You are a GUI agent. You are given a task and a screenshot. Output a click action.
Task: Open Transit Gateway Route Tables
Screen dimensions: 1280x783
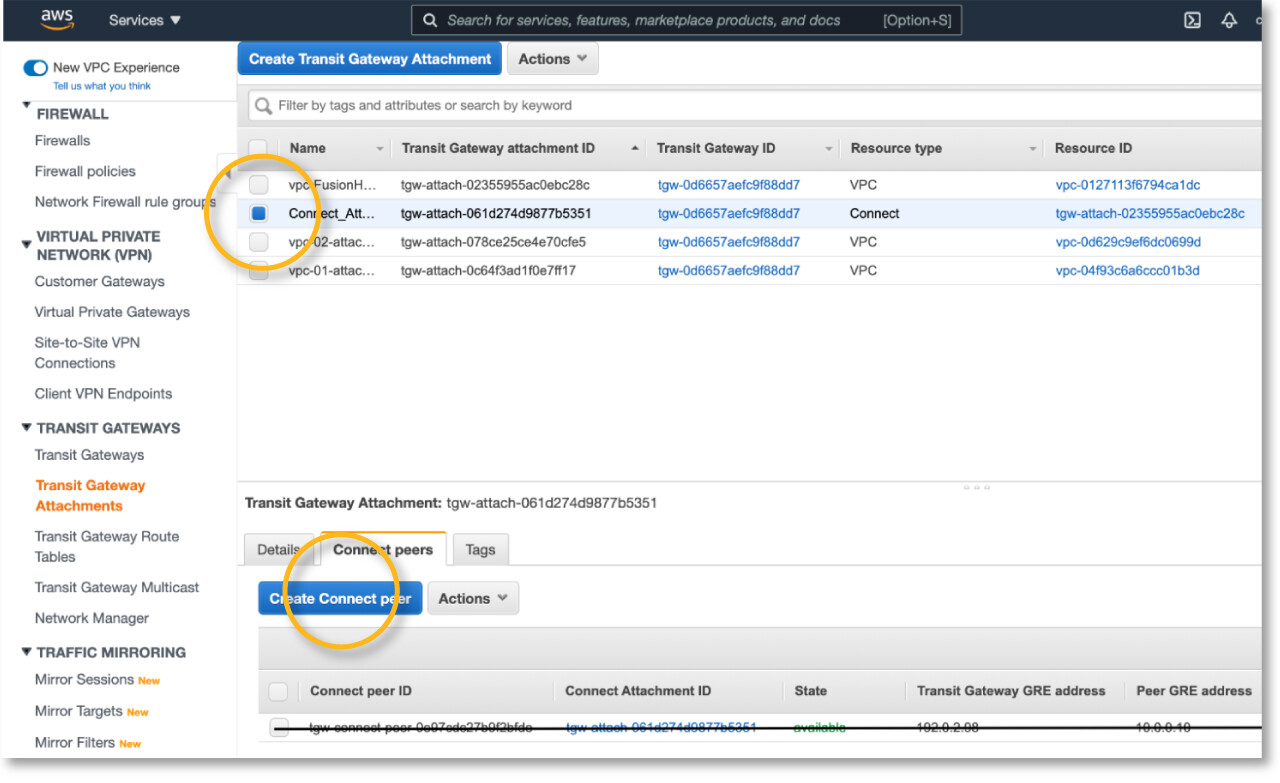pos(107,547)
